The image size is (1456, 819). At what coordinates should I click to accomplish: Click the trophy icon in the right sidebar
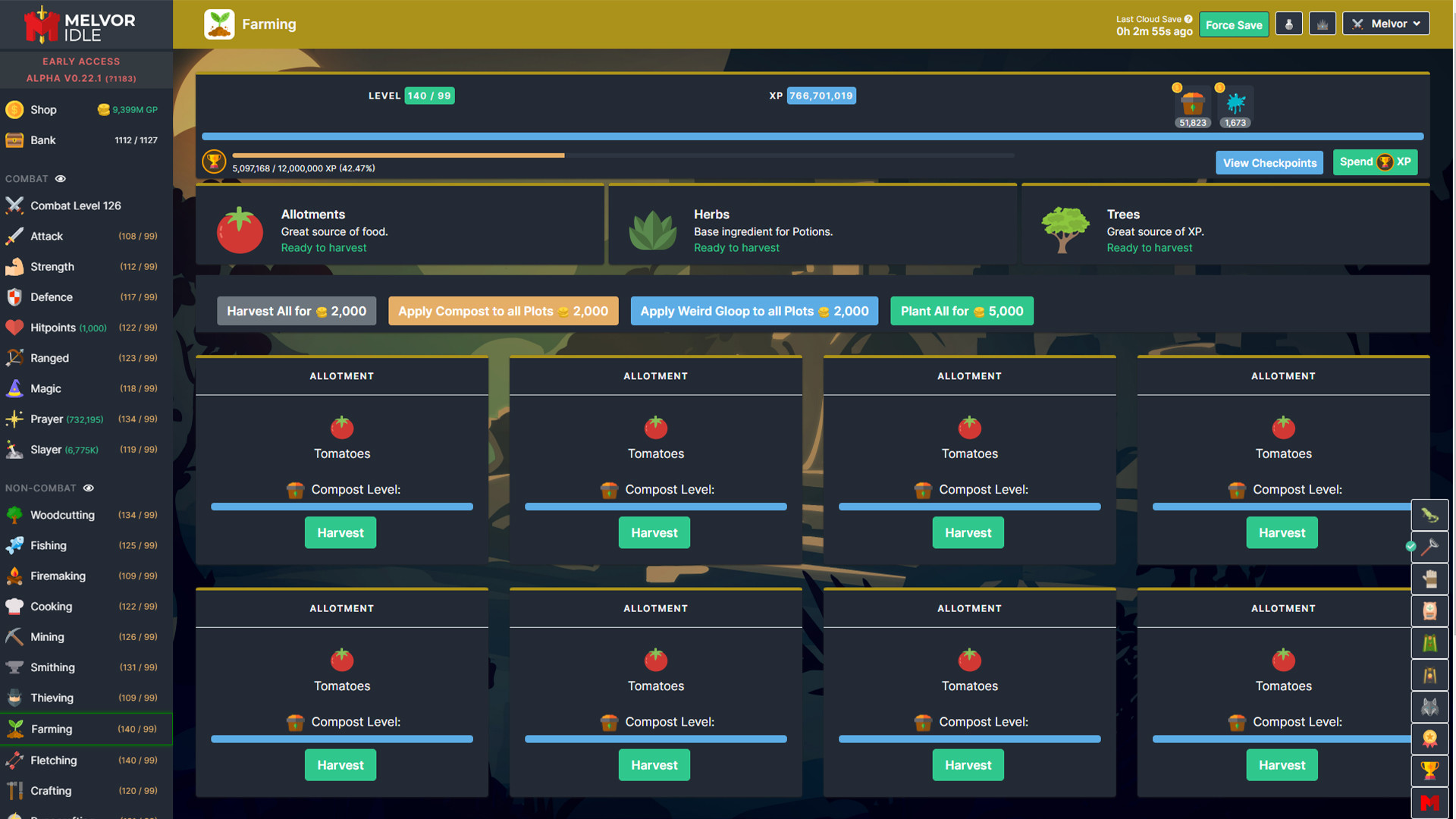pyautogui.click(x=1430, y=770)
